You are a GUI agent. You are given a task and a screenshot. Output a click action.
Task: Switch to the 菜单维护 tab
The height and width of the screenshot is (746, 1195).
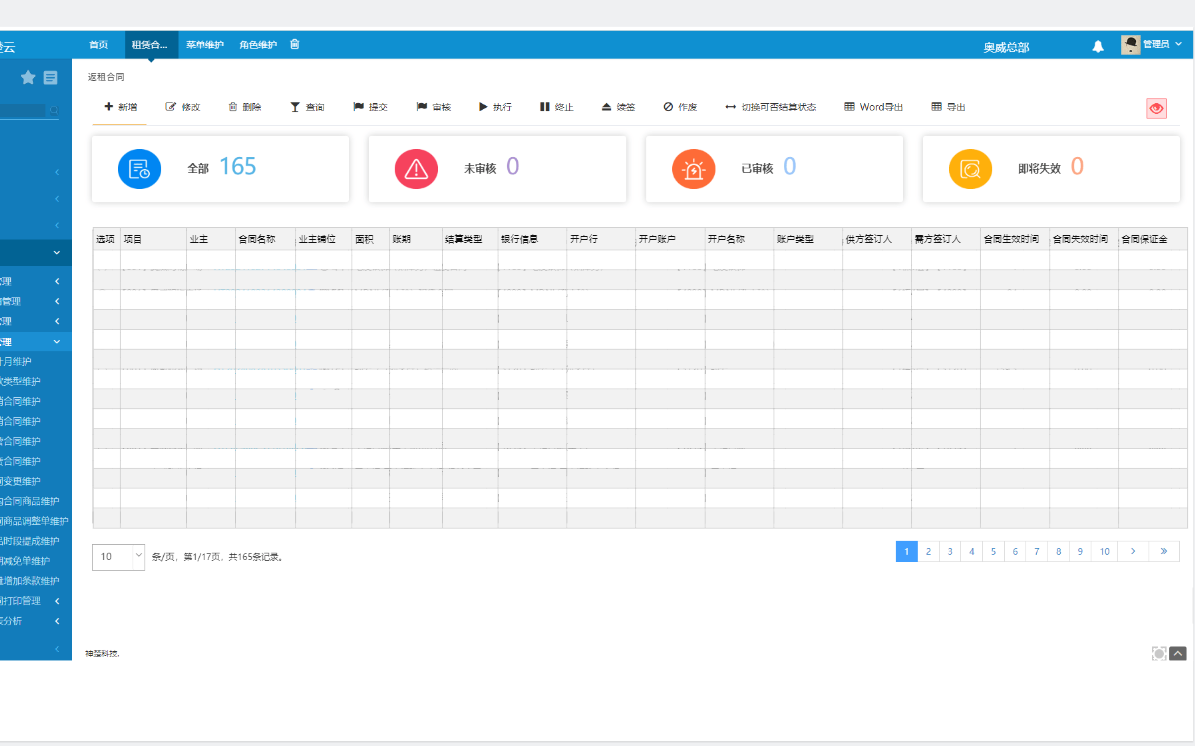tap(204, 45)
